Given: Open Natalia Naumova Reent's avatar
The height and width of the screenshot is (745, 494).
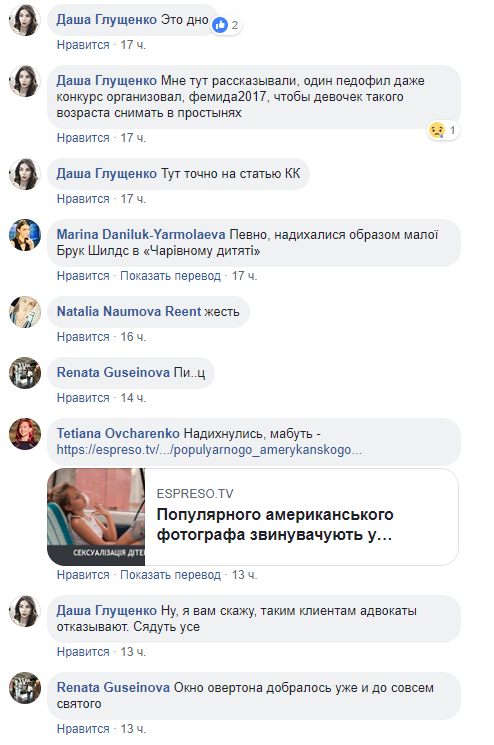Looking at the screenshot, I should (25, 312).
